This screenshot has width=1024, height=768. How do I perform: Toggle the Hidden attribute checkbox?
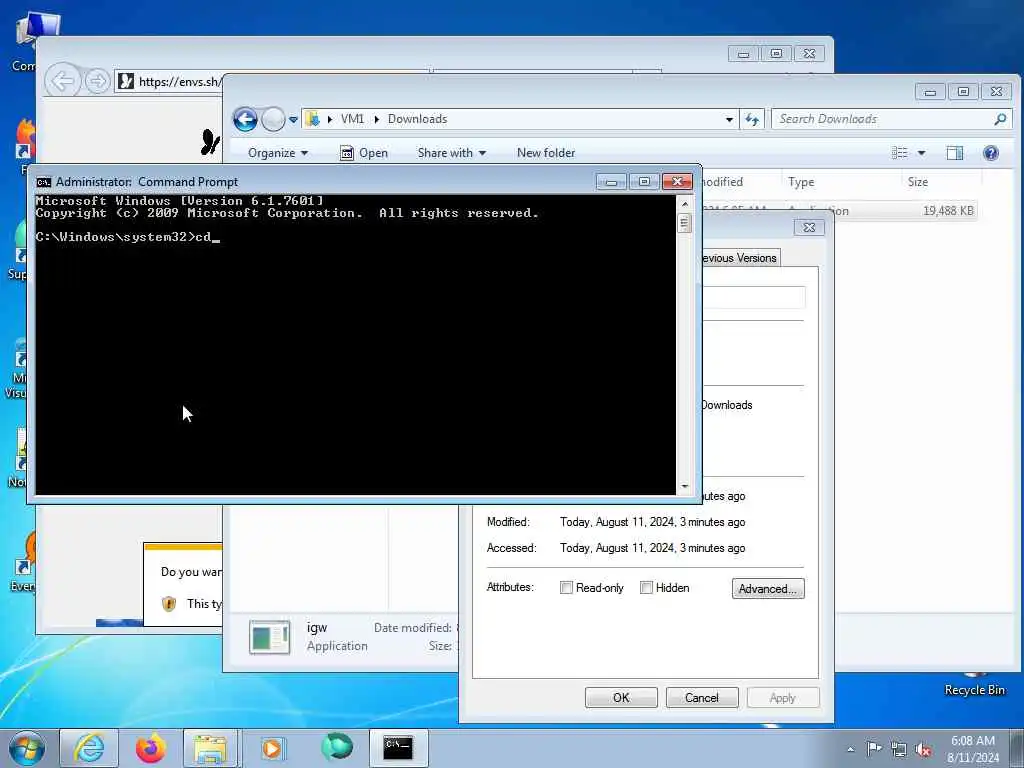point(646,588)
